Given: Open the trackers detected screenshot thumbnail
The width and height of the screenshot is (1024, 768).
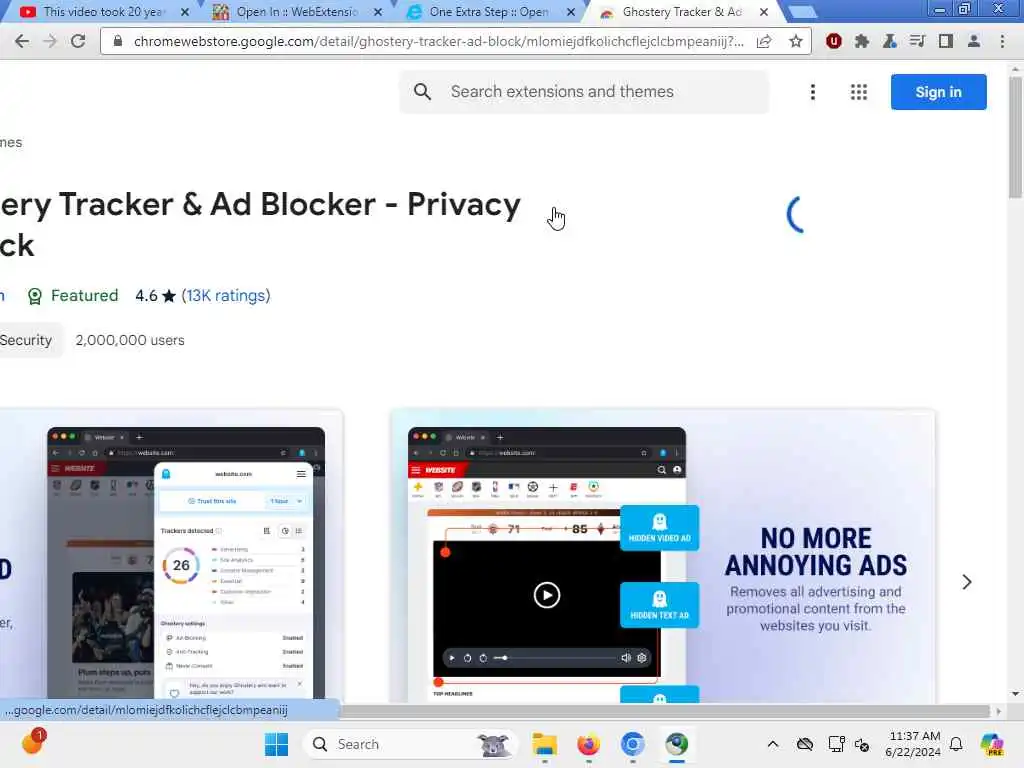Looking at the screenshot, I should coord(171,556).
